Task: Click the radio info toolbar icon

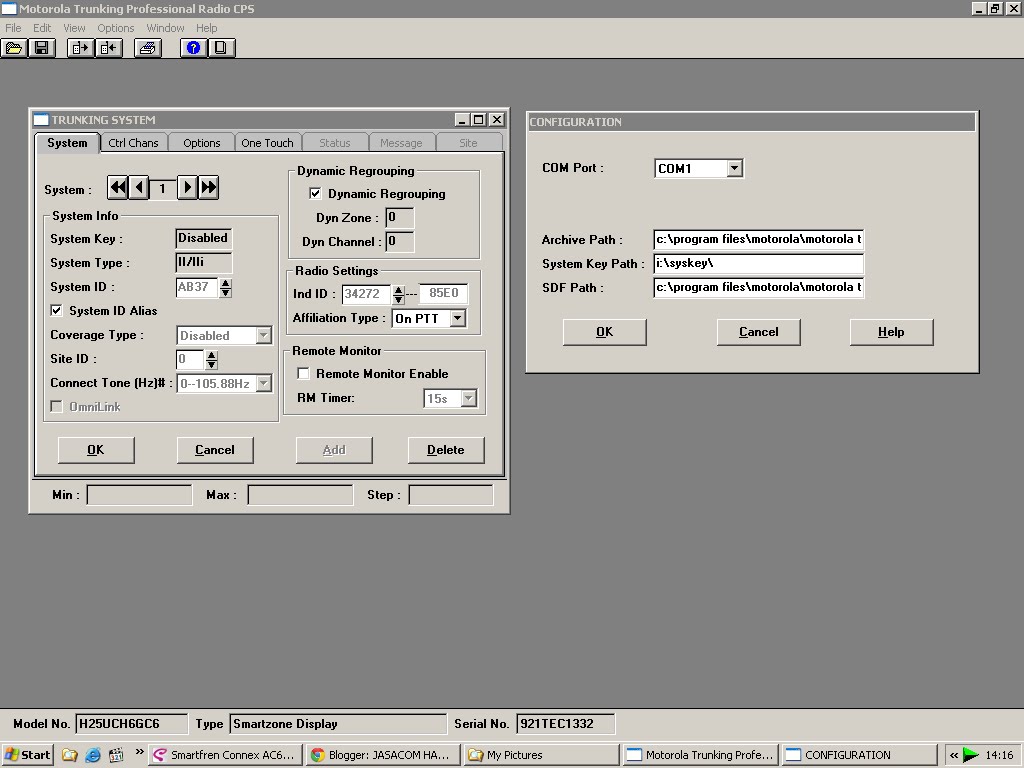Action: (221, 48)
